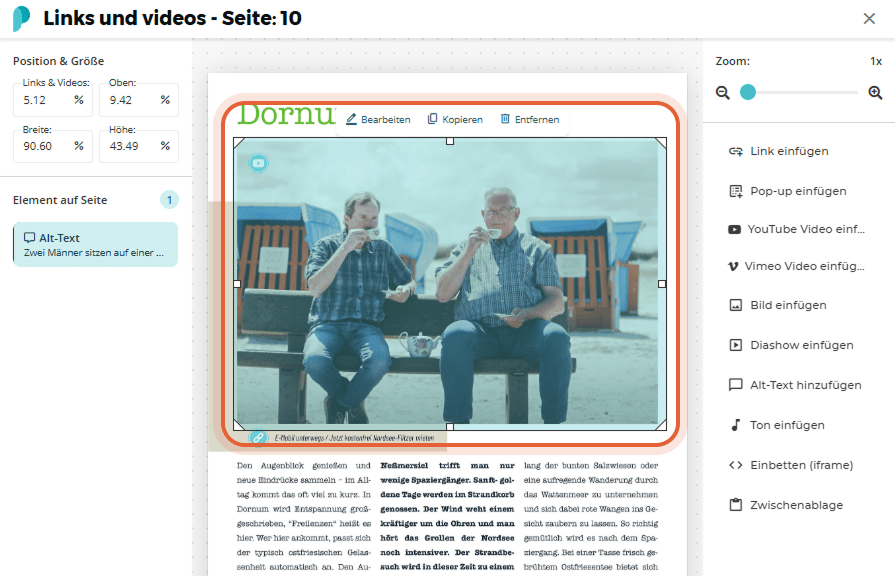Click the Position & Größe heading
This screenshot has width=895, height=576.
coord(58,61)
